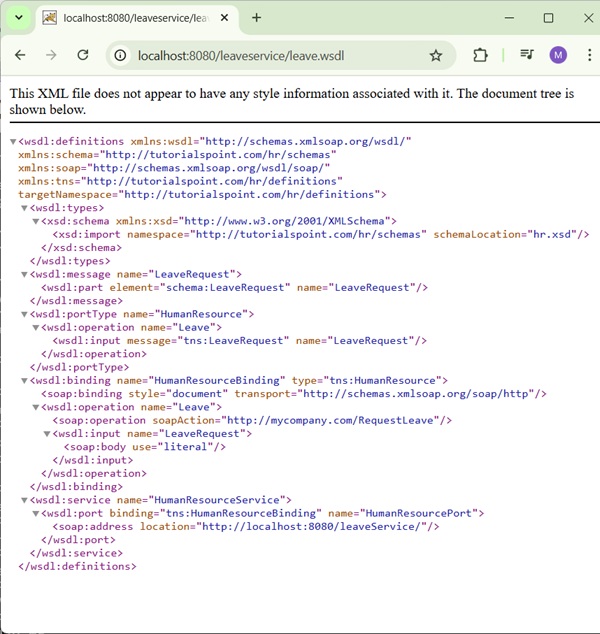The height and width of the screenshot is (634, 600).
Task: Select the localhost:8080/leaveservice tab
Action: (x=137, y=18)
